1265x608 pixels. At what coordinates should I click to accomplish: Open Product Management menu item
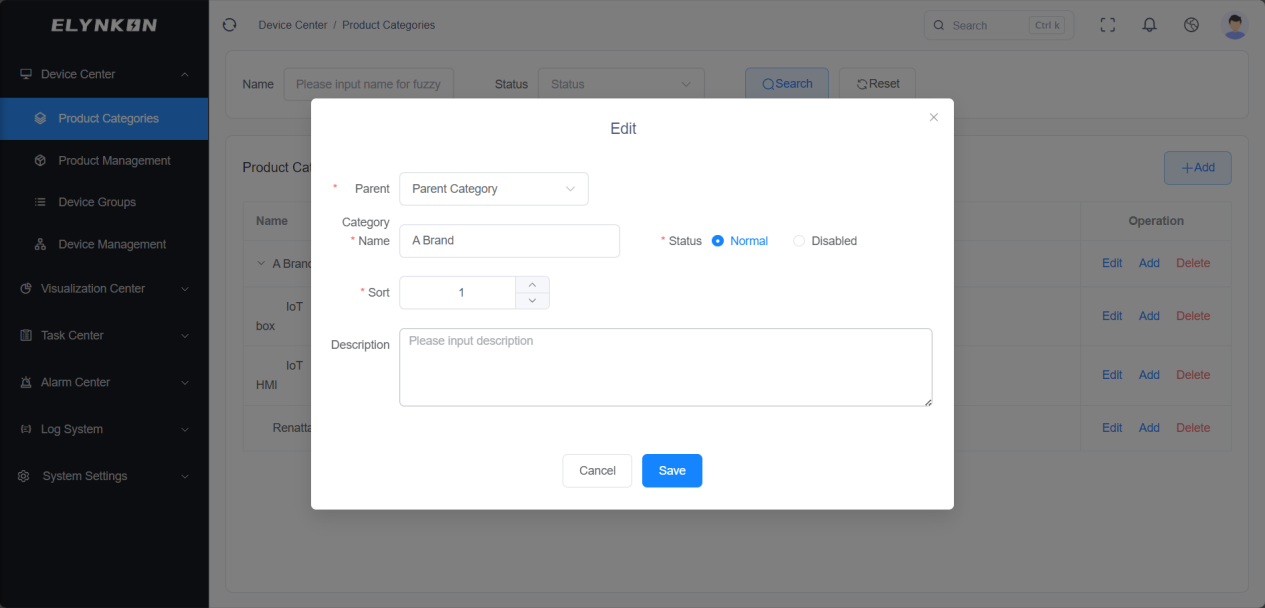point(104,160)
